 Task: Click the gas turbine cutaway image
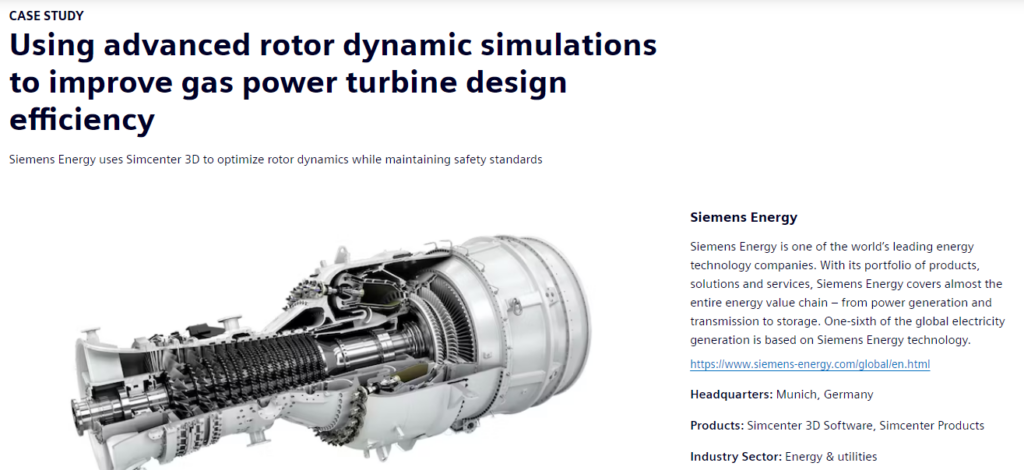[331, 351]
